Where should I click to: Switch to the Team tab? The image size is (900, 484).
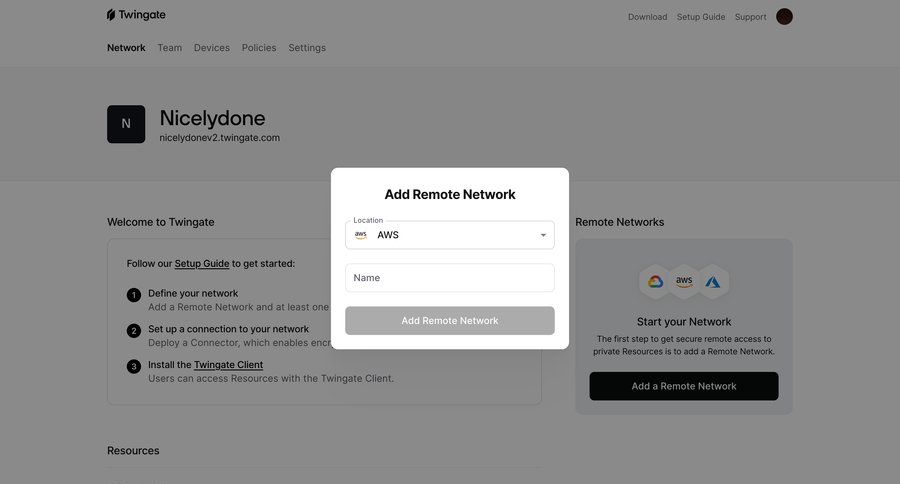point(170,48)
